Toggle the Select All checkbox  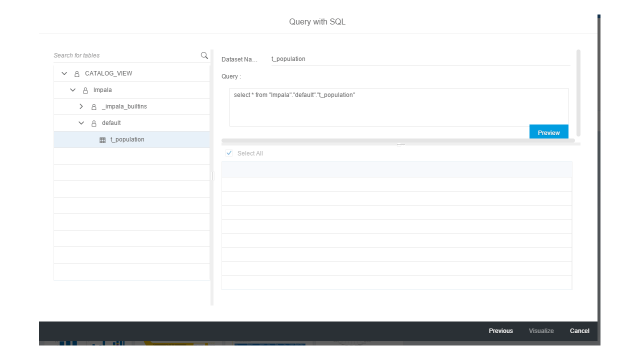coord(229,153)
